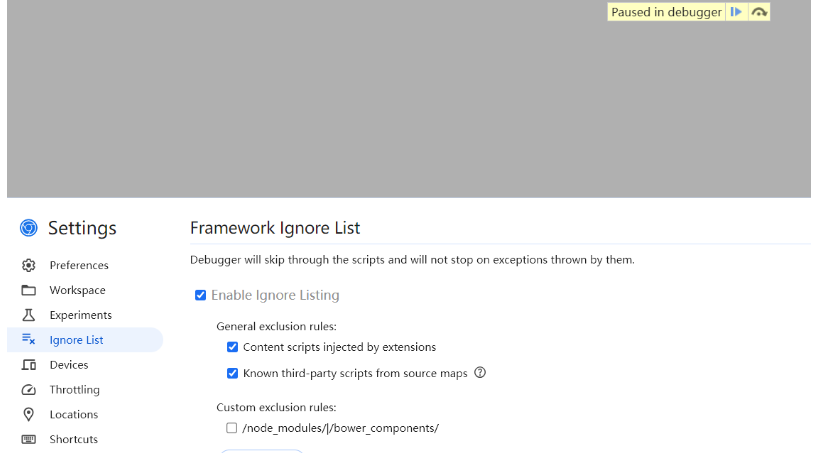Screen dimensions: 828x453
Task: Open the Workspace settings tab
Action: click(x=77, y=290)
